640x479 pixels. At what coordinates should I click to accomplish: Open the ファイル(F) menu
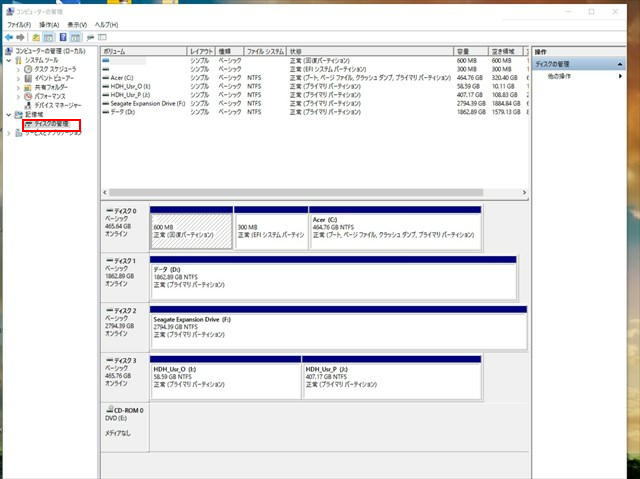19,24
